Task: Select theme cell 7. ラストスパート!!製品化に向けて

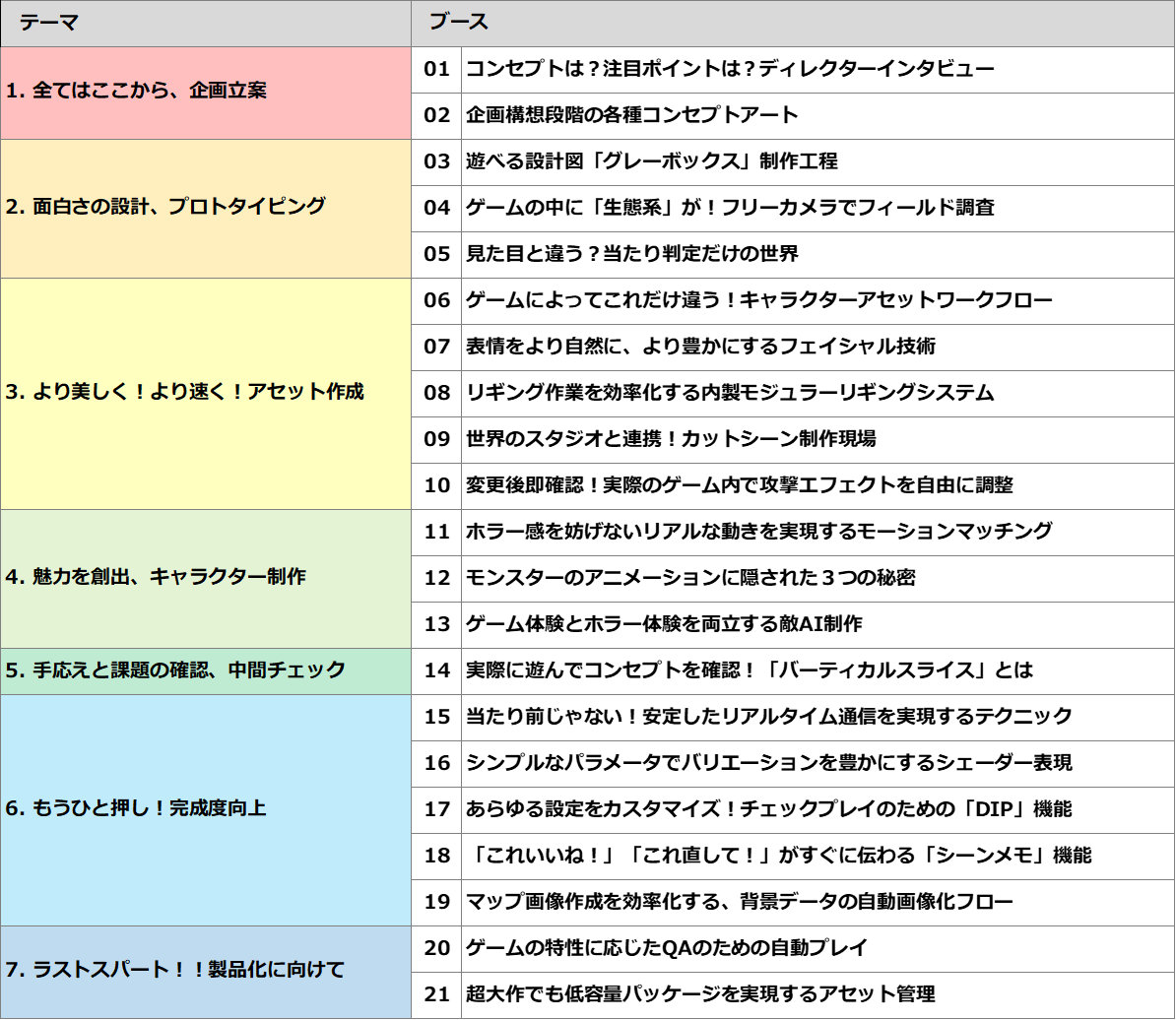Action: pos(206,972)
